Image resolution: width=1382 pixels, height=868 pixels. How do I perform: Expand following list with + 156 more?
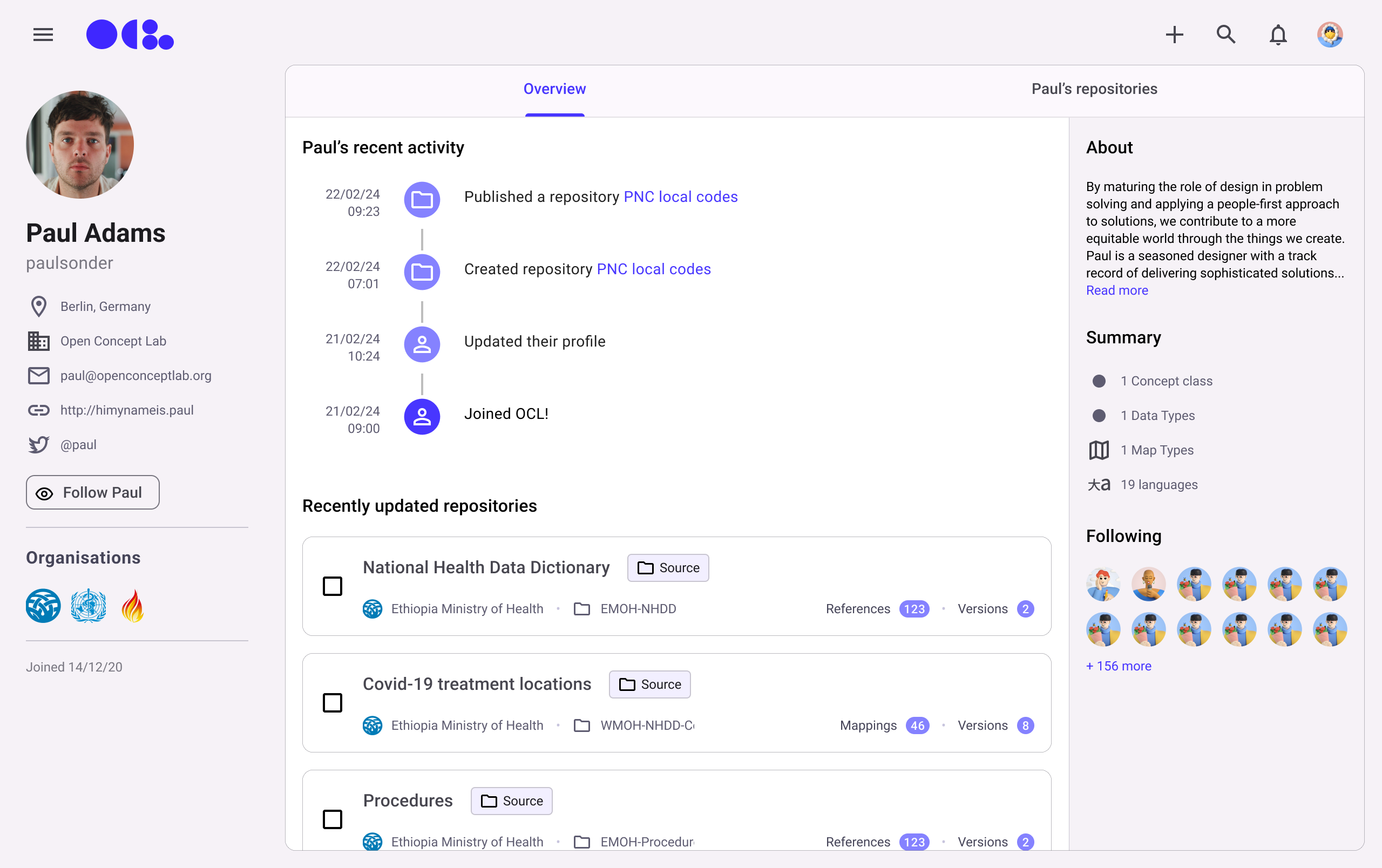coord(1119,666)
